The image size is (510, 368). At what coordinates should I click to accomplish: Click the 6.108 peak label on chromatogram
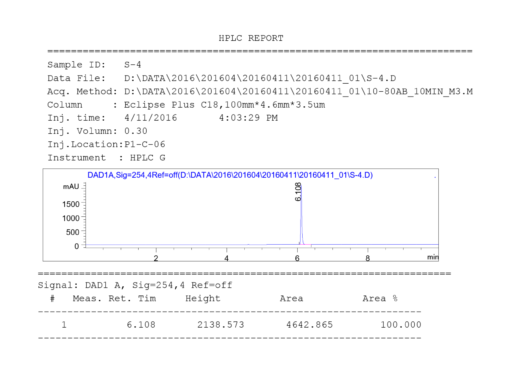(x=298, y=192)
